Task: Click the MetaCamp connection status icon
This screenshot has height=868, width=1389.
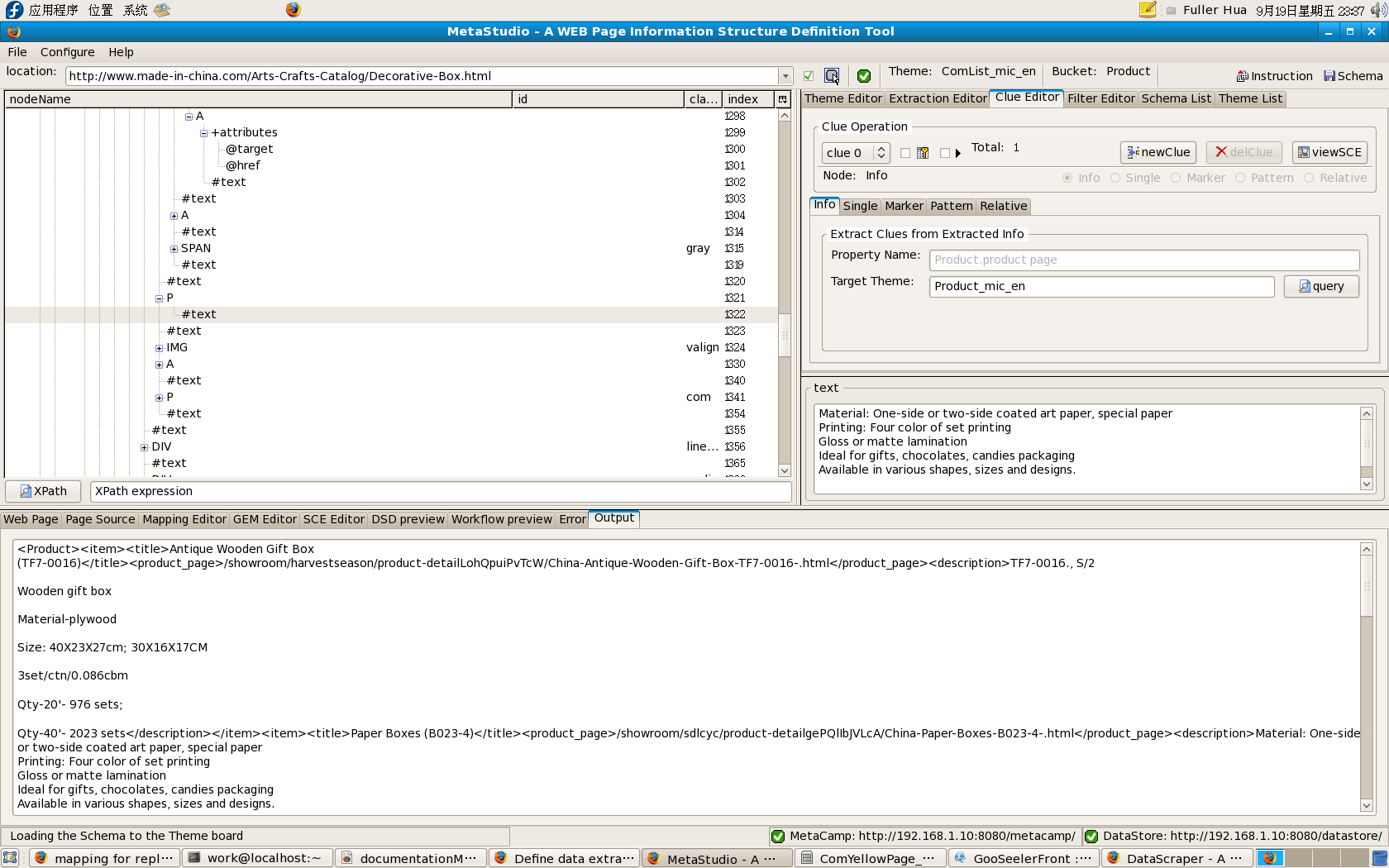Action: click(x=777, y=836)
